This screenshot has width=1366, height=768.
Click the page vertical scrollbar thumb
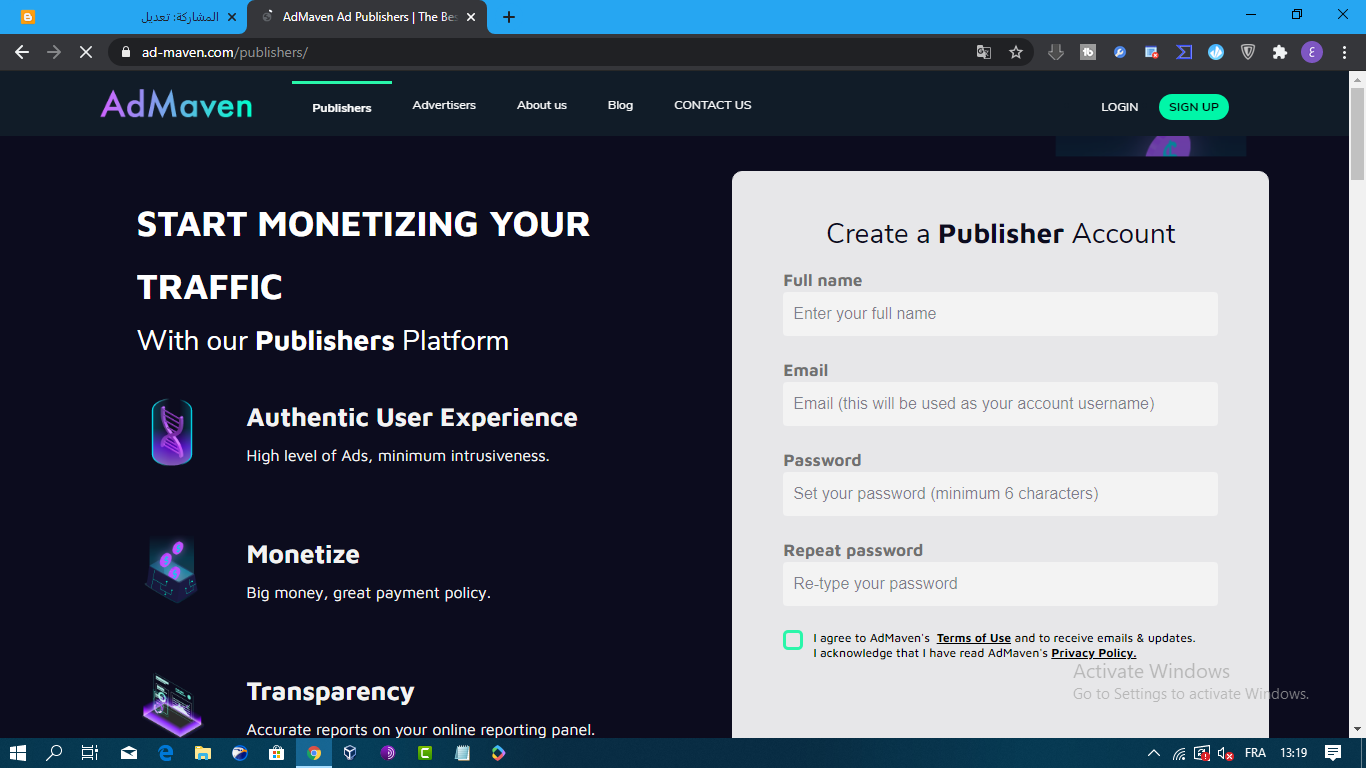(x=1357, y=133)
